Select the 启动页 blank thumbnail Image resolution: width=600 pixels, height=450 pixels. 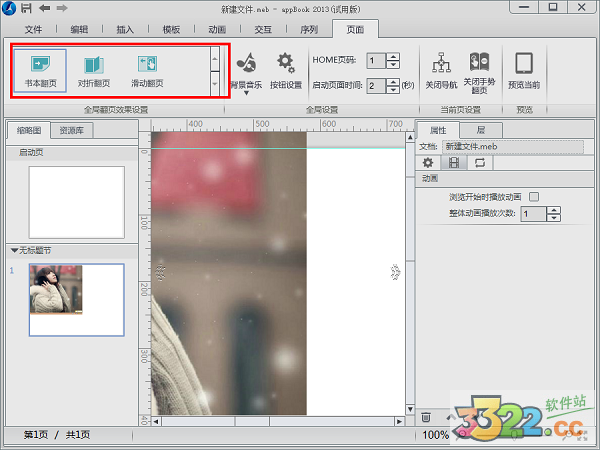(77, 202)
